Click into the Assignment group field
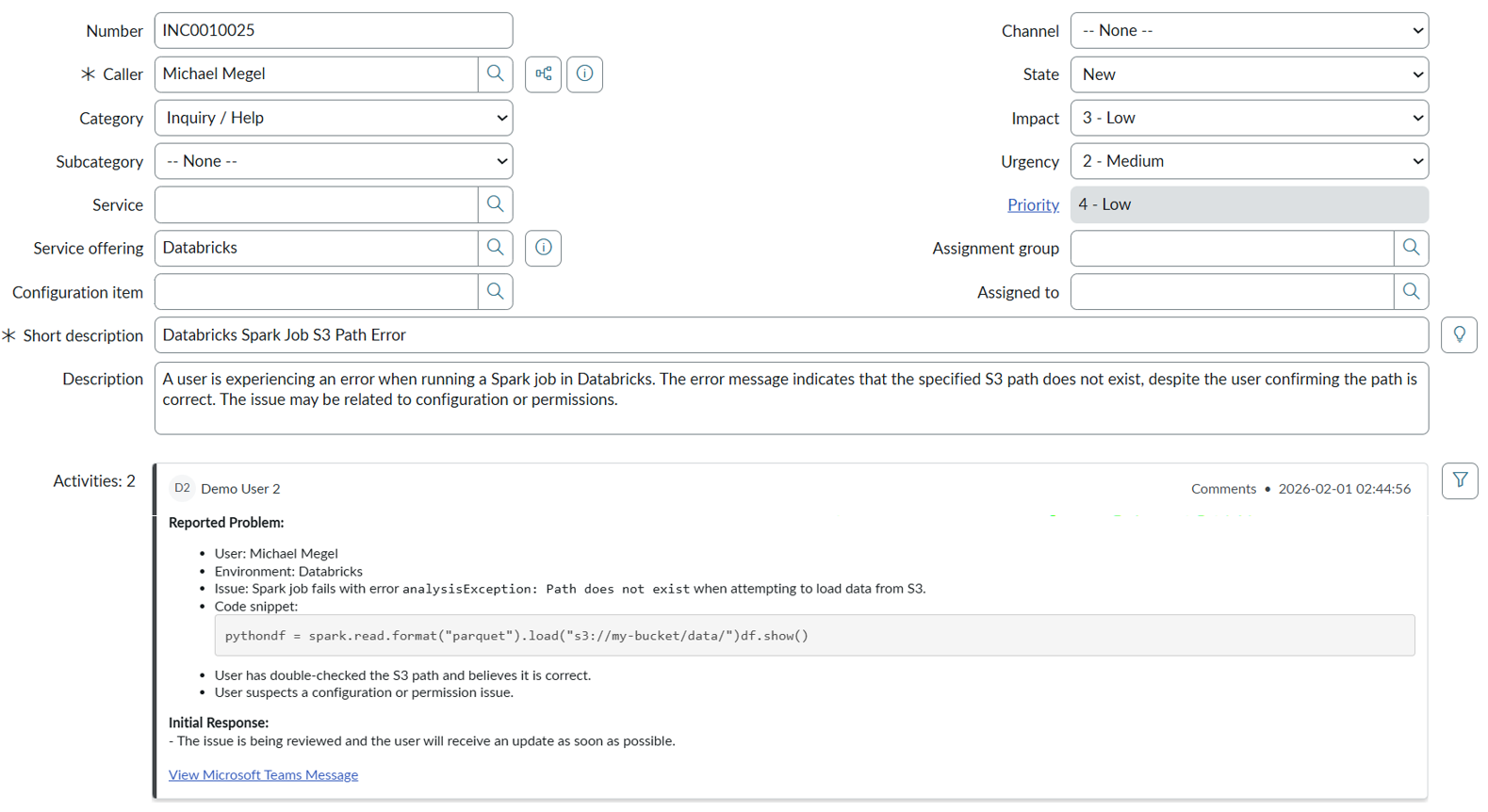 pyautogui.click(x=1233, y=248)
